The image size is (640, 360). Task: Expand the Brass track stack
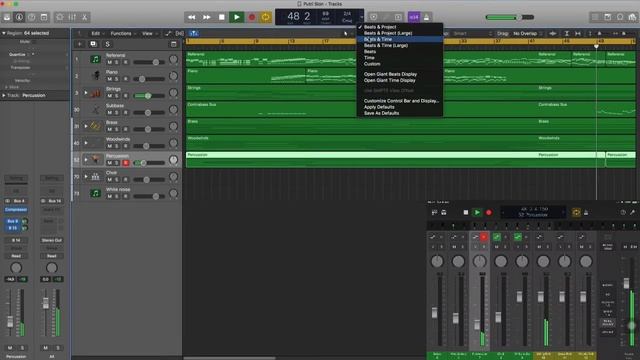[x=86, y=127]
